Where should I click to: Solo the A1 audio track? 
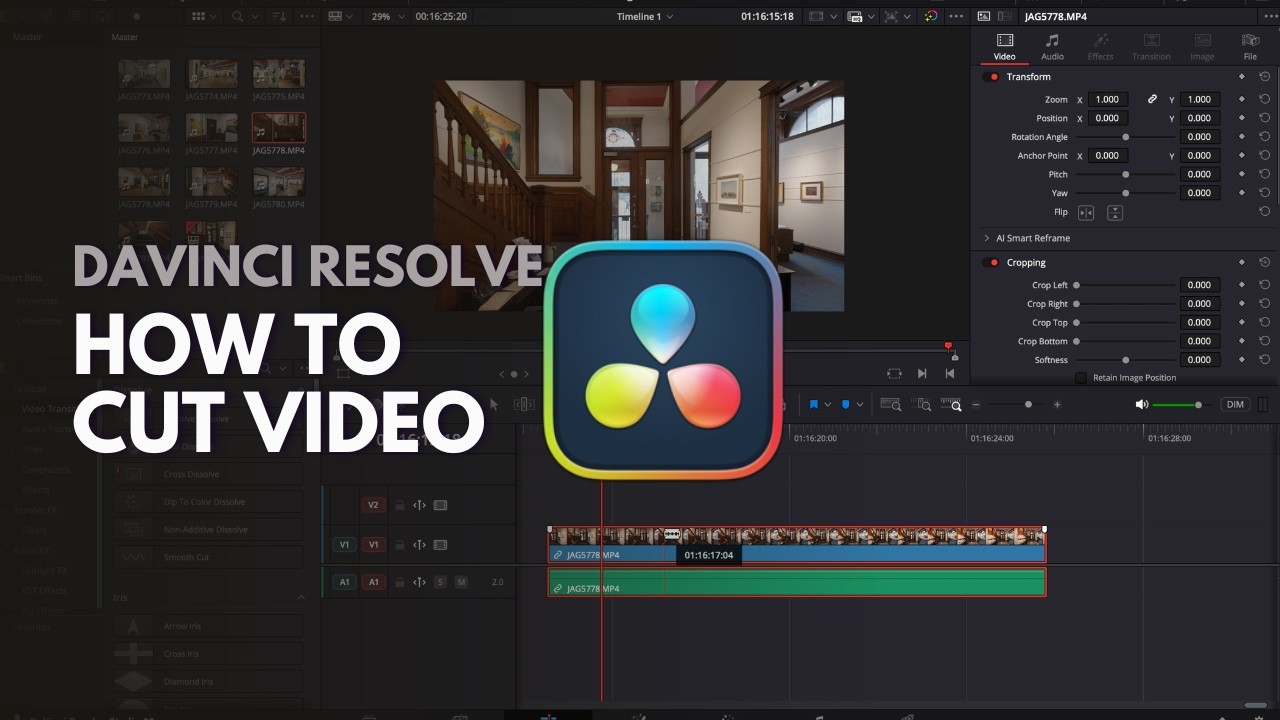pyautogui.click(x=441, y=581)
